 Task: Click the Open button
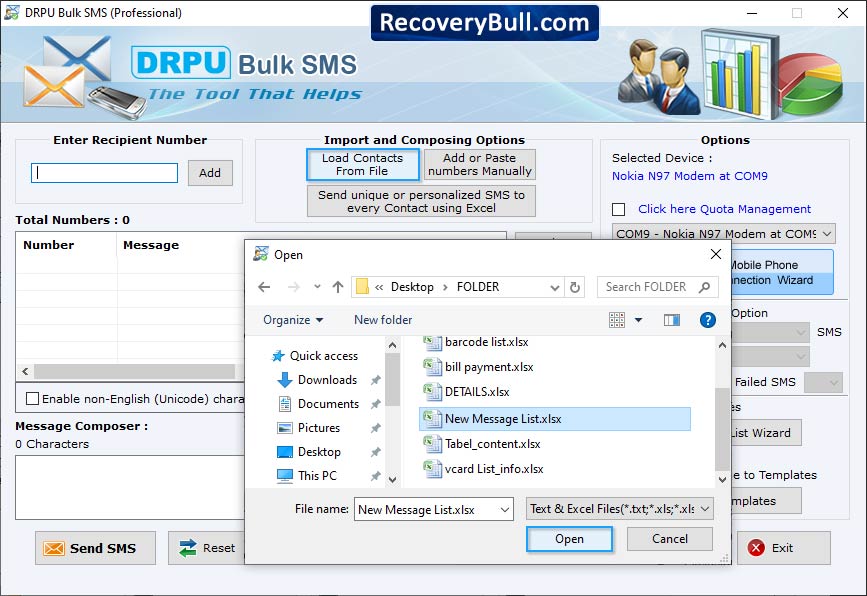[x=569, y=539]
